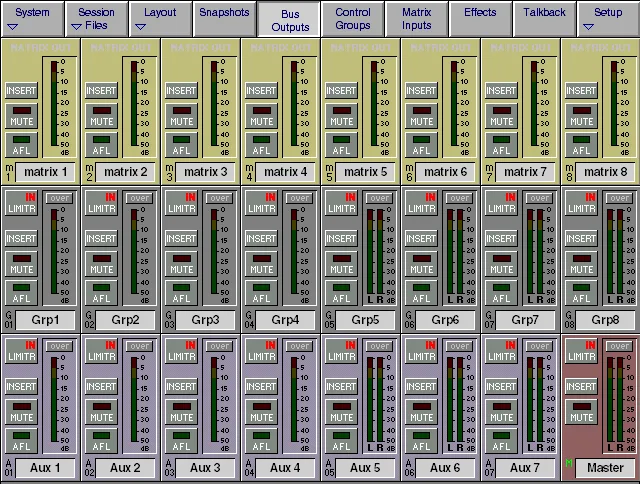Enable AFL on Aux 1
The height and width of the screenshot is (484, 640).
pyautogui.click(x=22, y=442)
